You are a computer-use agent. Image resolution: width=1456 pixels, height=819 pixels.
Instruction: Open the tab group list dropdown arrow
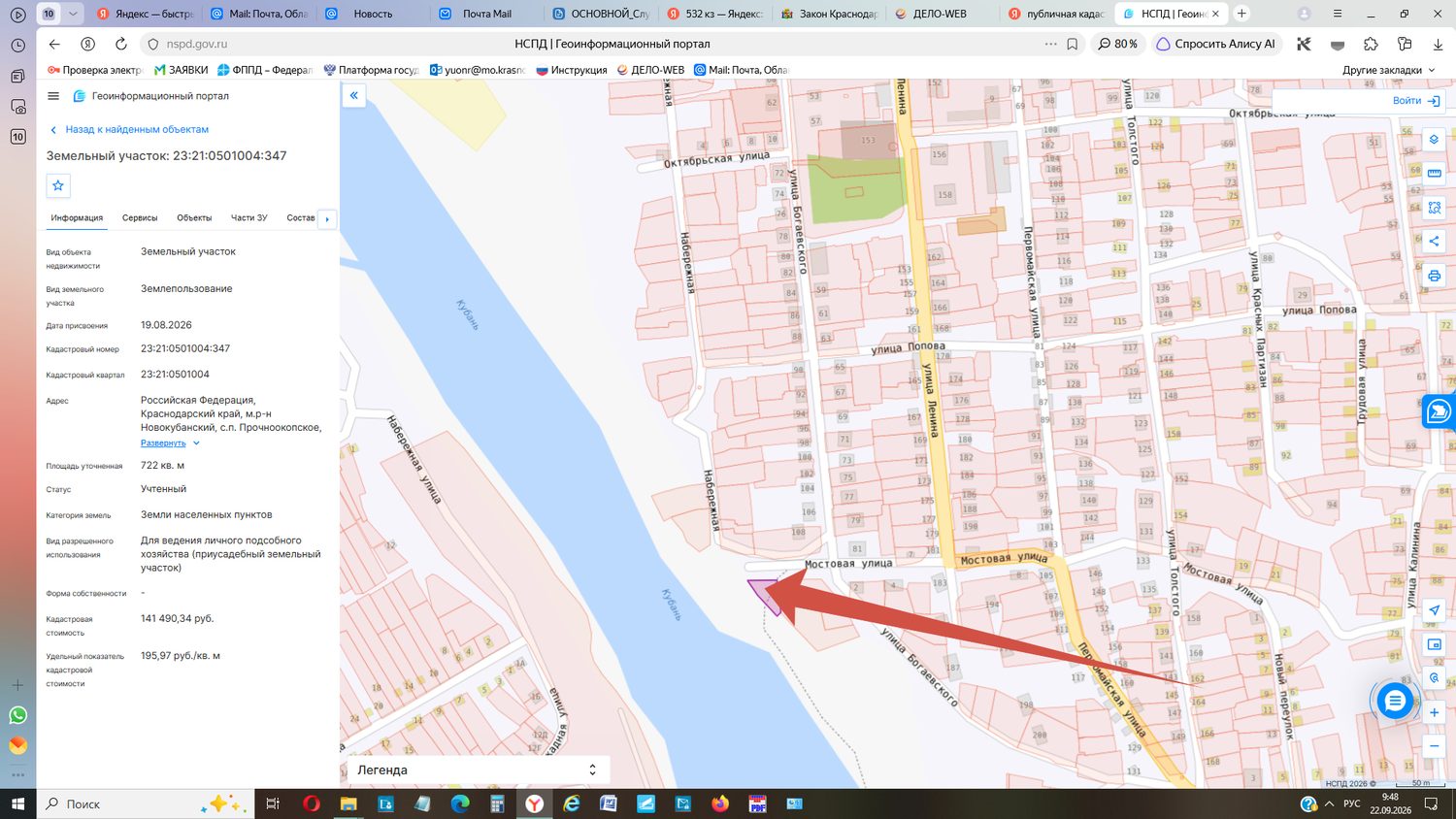(x=73, y=14)
